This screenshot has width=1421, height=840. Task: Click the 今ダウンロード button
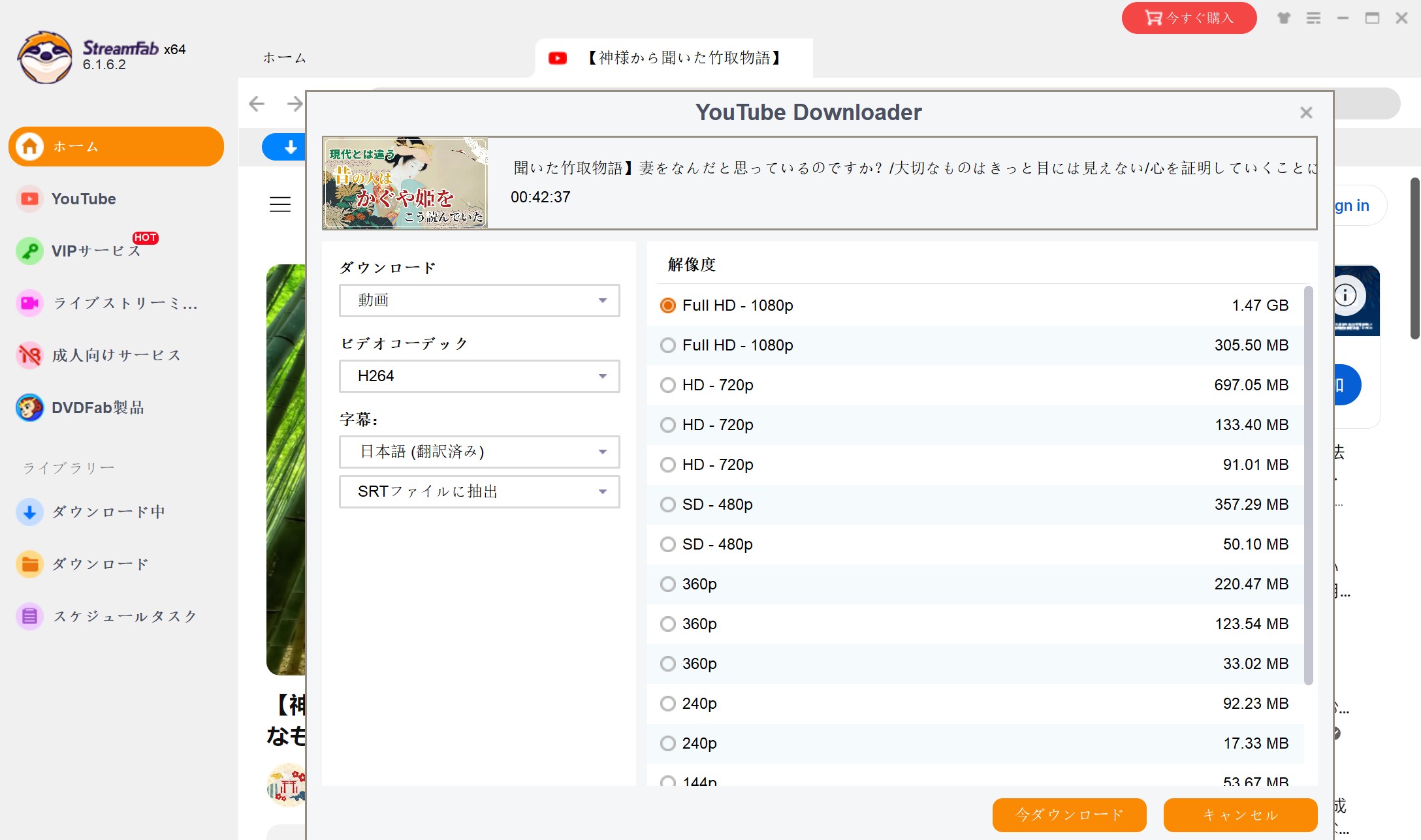(x=1069, y=815)
